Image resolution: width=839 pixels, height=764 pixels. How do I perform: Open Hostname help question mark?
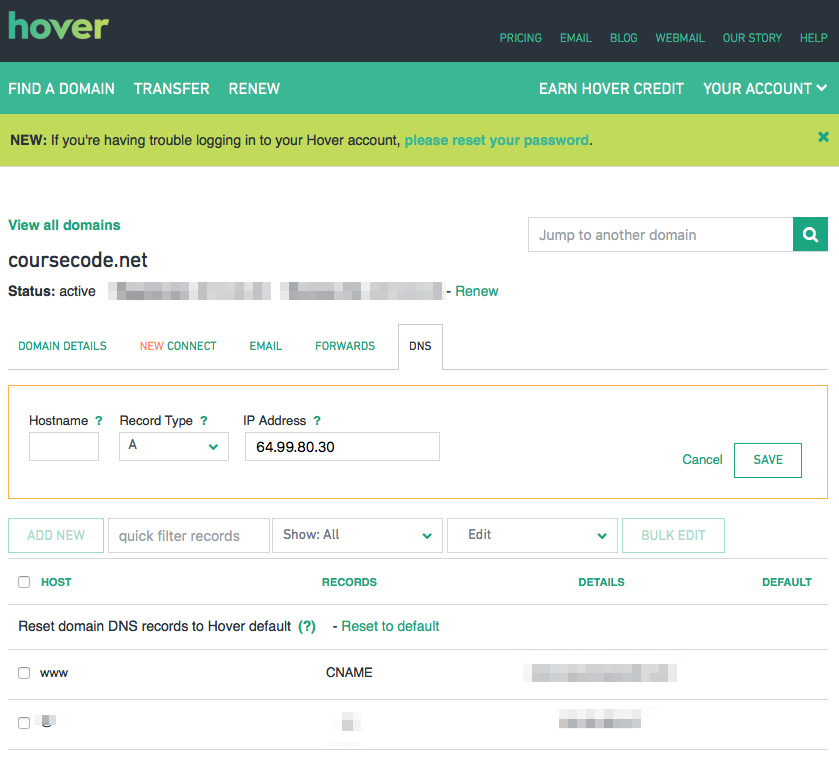tap(98, 421)
